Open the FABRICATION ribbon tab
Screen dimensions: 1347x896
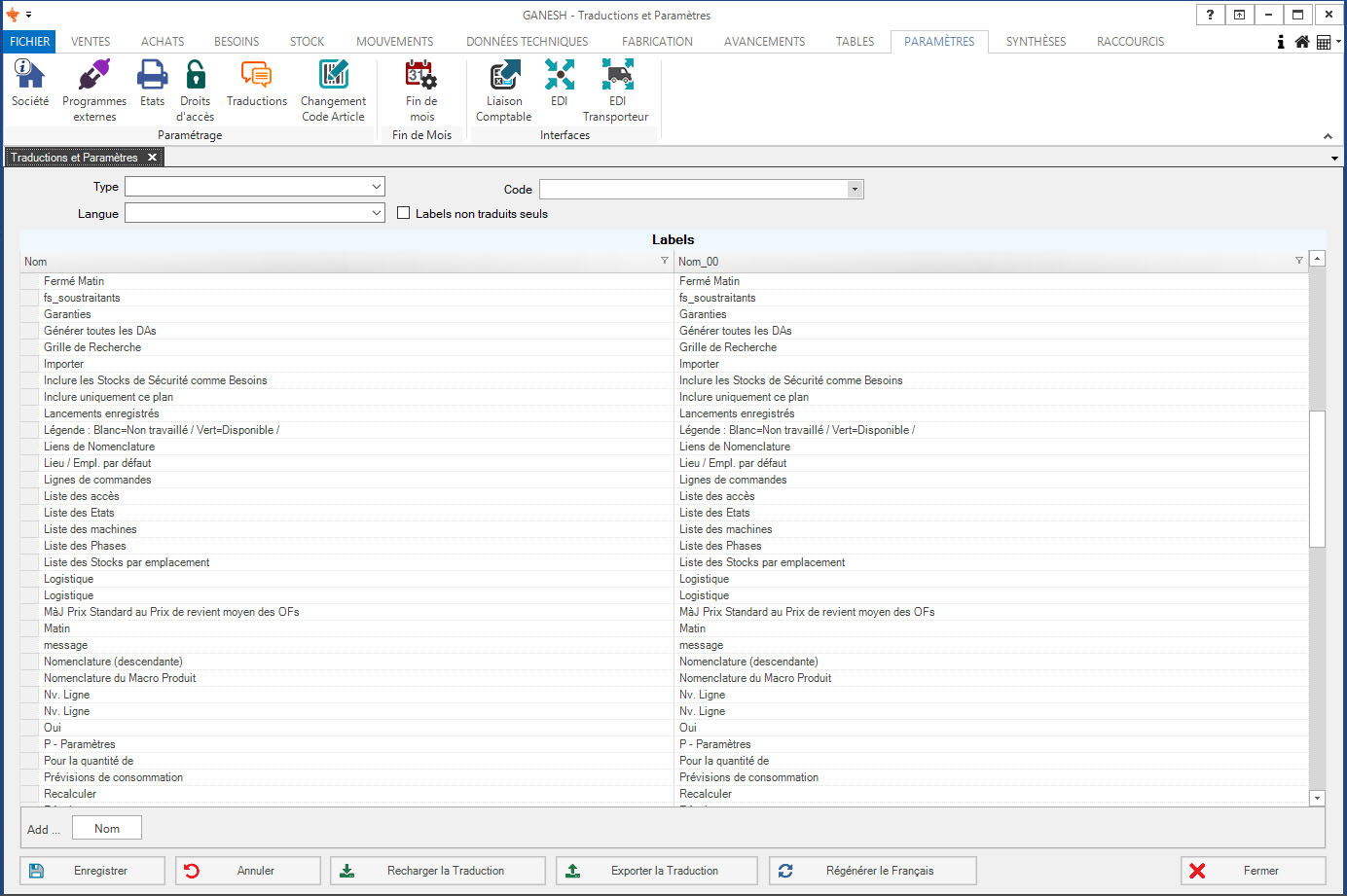point(657,42)
